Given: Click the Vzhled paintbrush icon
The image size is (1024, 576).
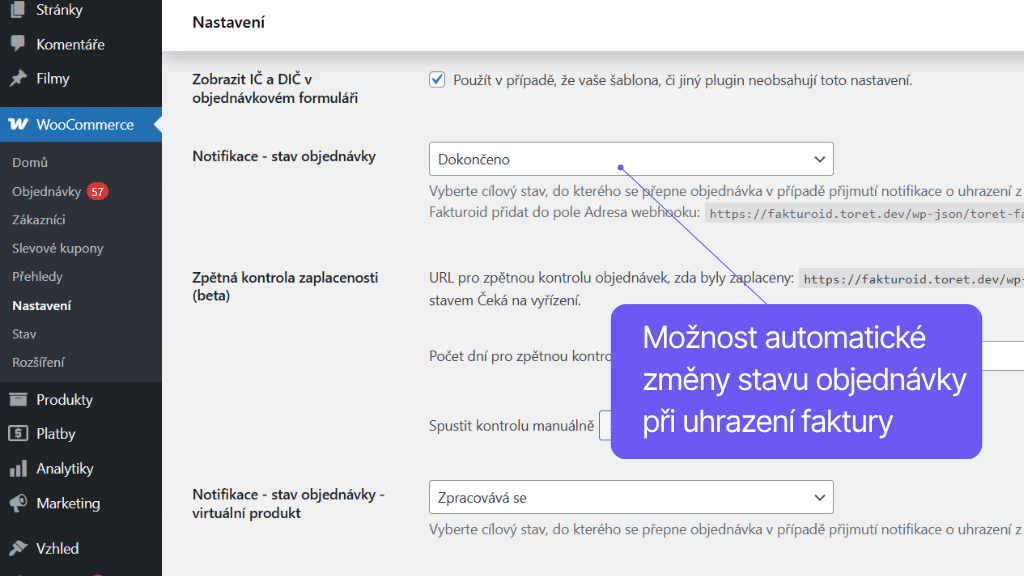Looking at the screenshot, I should pos(18,548).
